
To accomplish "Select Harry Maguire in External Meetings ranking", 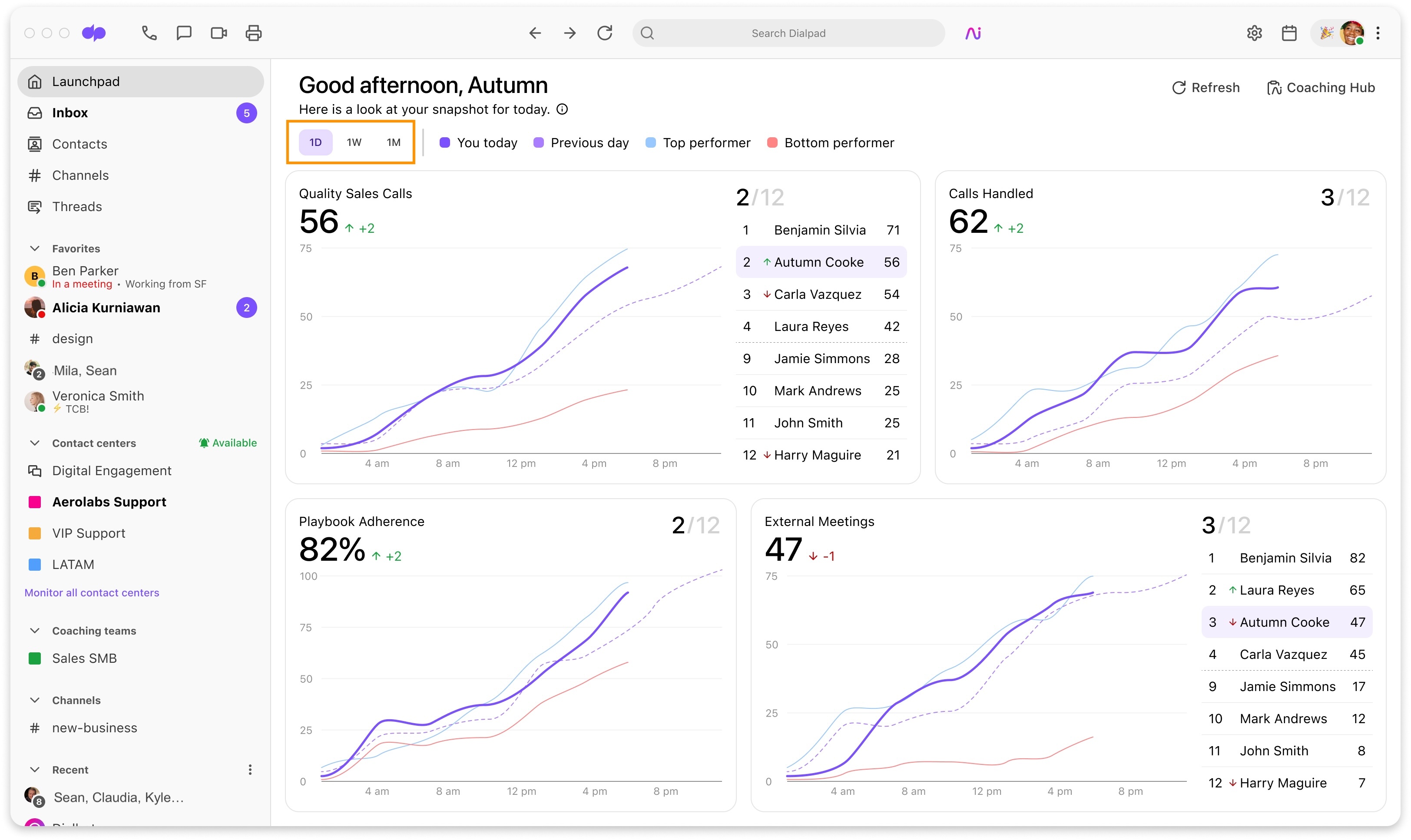I will pyautogui.click(x=1286, y=783).
